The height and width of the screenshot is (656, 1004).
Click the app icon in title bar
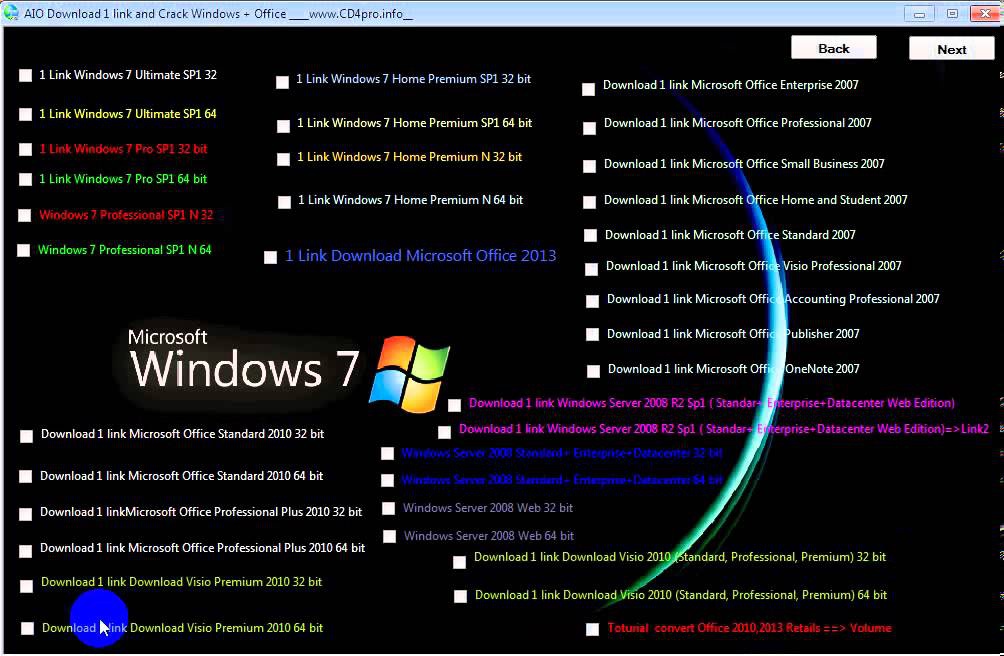(x=11, y=13)
